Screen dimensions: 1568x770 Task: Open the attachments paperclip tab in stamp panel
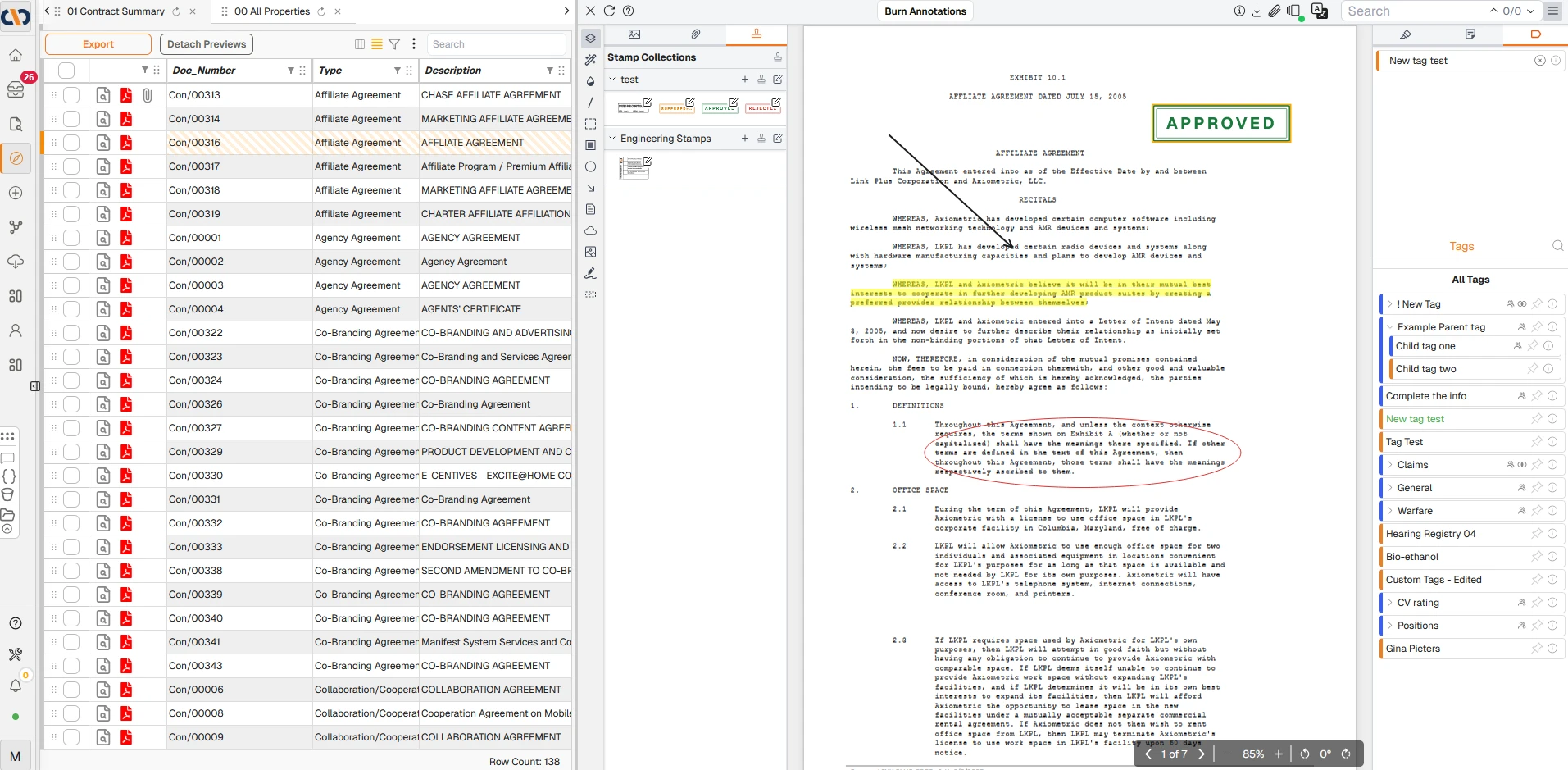tap(695, 34)
